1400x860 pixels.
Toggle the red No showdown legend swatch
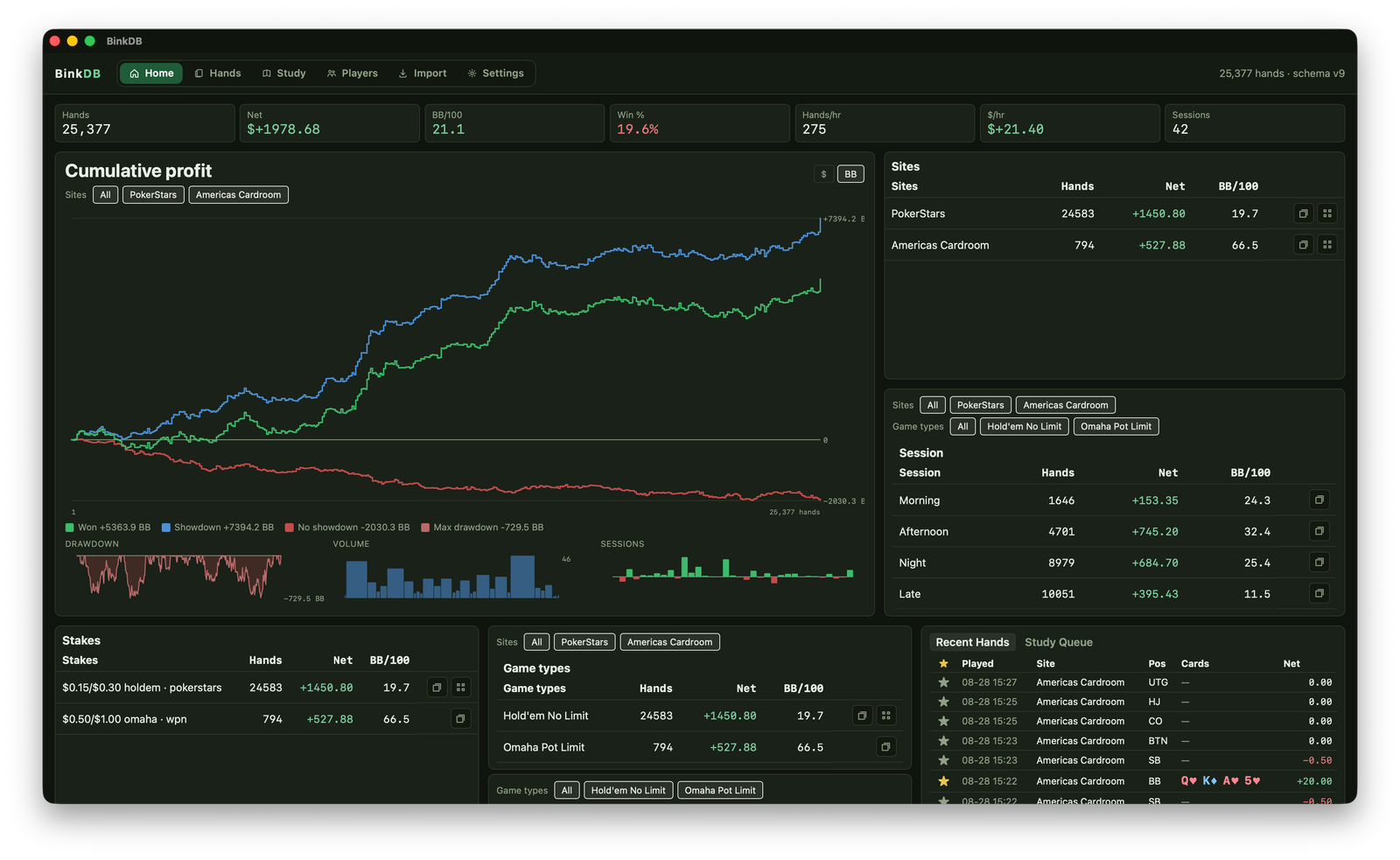click(290, 528)
